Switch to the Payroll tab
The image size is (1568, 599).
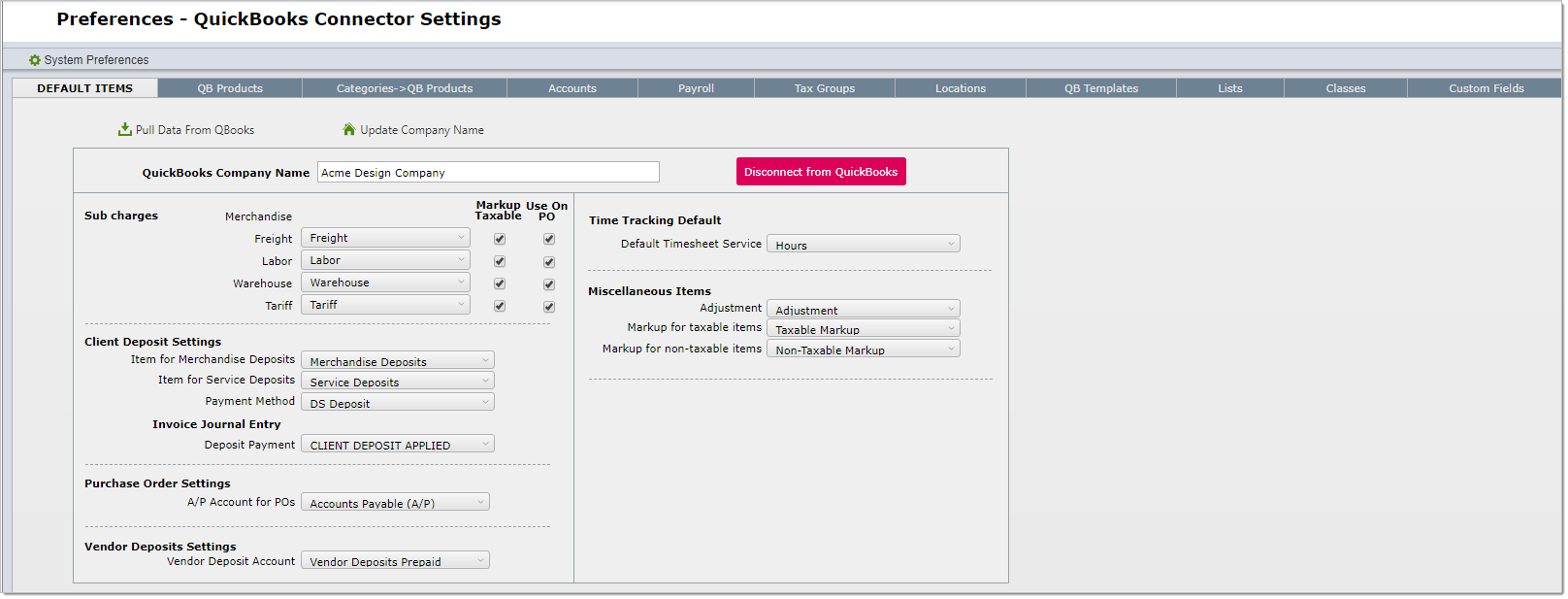click(696, 88)
